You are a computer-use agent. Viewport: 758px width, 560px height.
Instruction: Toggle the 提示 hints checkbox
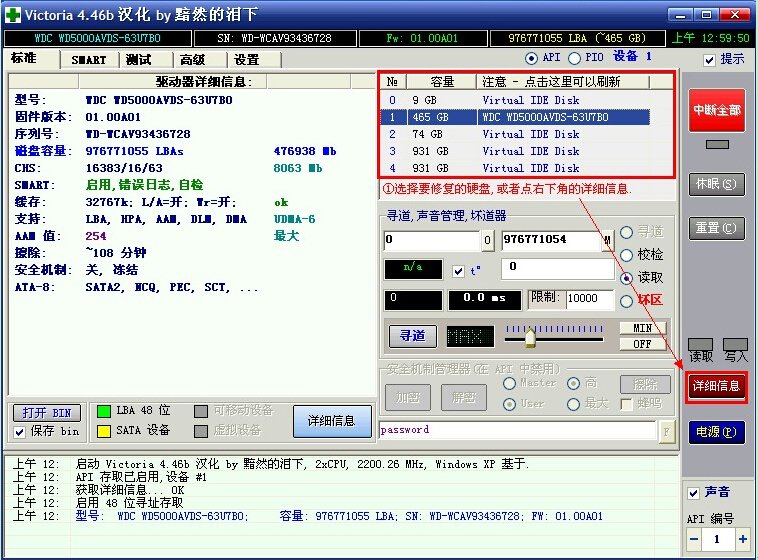(x=709, y=60)
